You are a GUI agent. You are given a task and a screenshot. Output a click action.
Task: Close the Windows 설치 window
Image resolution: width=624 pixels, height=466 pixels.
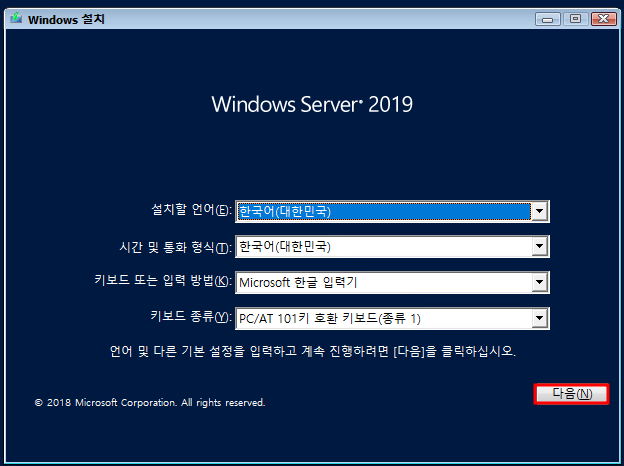click(604, 19)
